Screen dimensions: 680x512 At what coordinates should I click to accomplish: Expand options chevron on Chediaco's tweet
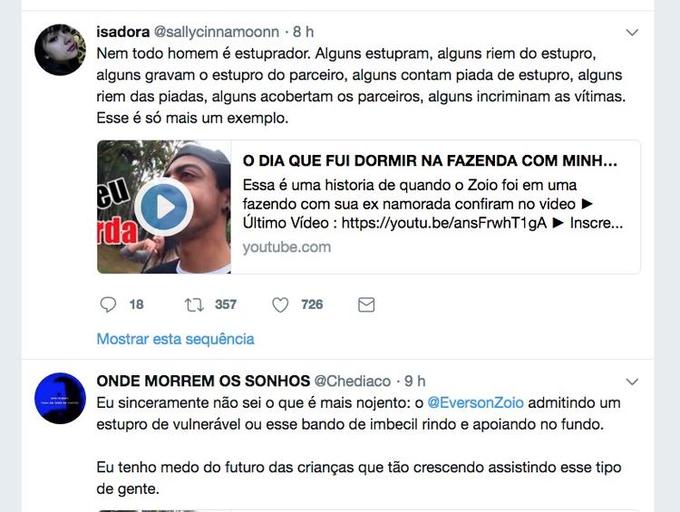pos(632,382)
